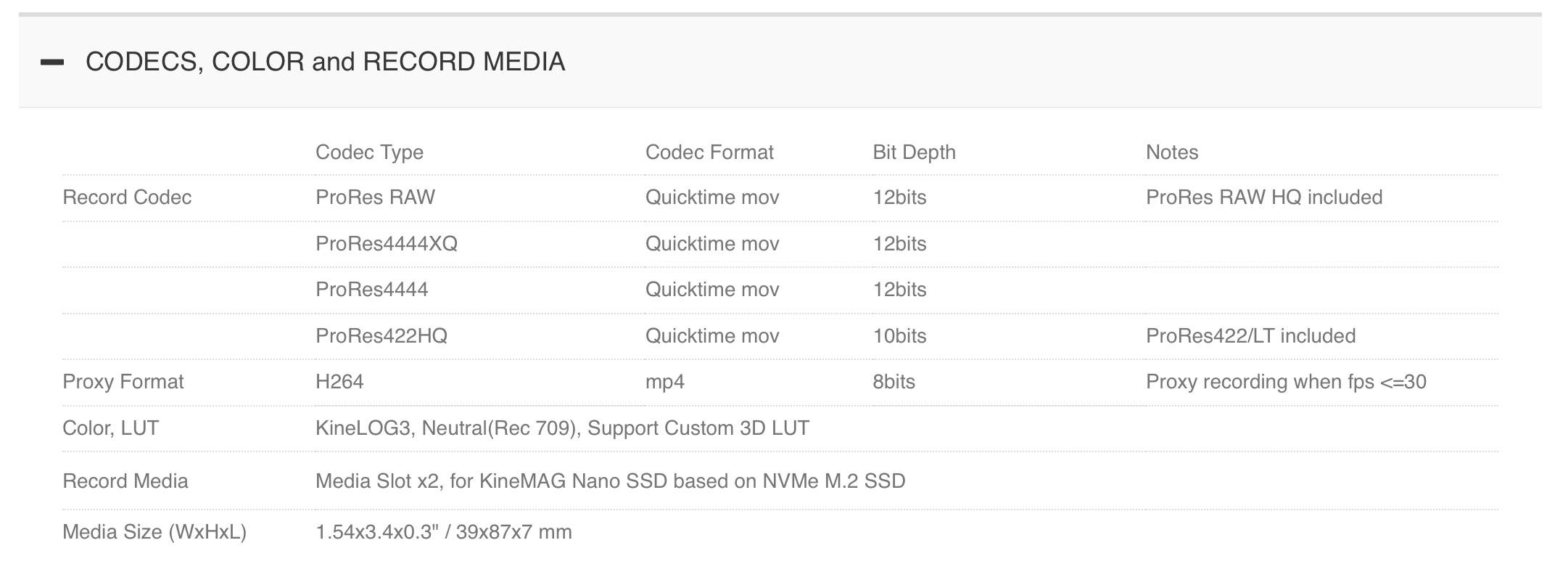This screenshot has height=572, width=1568.
Task: Select the Proxy Format row label
Action: tap(123, 382)
